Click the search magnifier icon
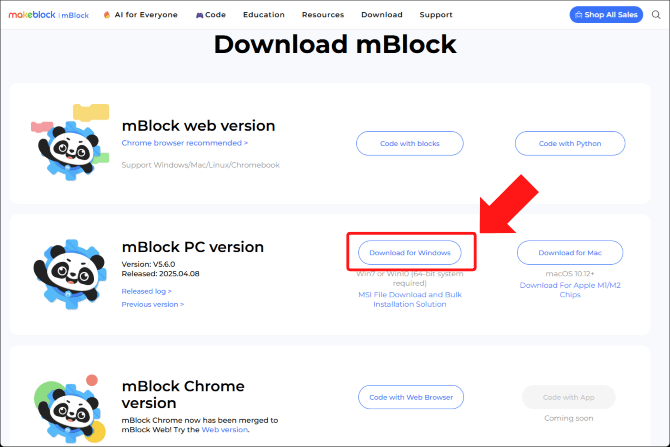 click(656, 15)
